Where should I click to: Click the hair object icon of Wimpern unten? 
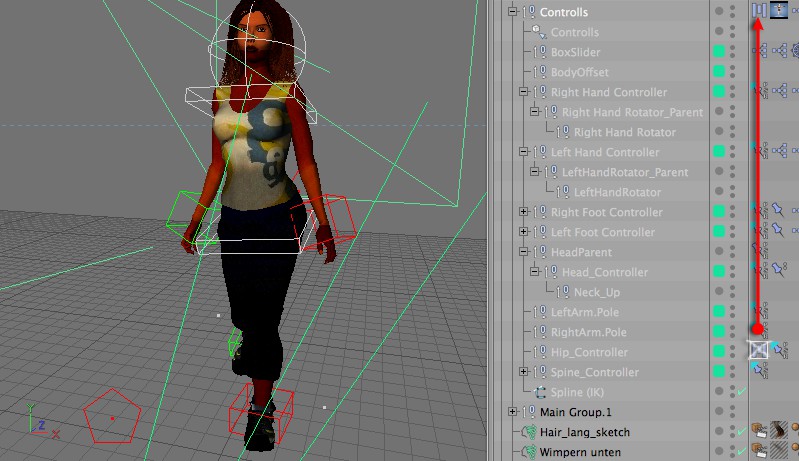[529, 452]
